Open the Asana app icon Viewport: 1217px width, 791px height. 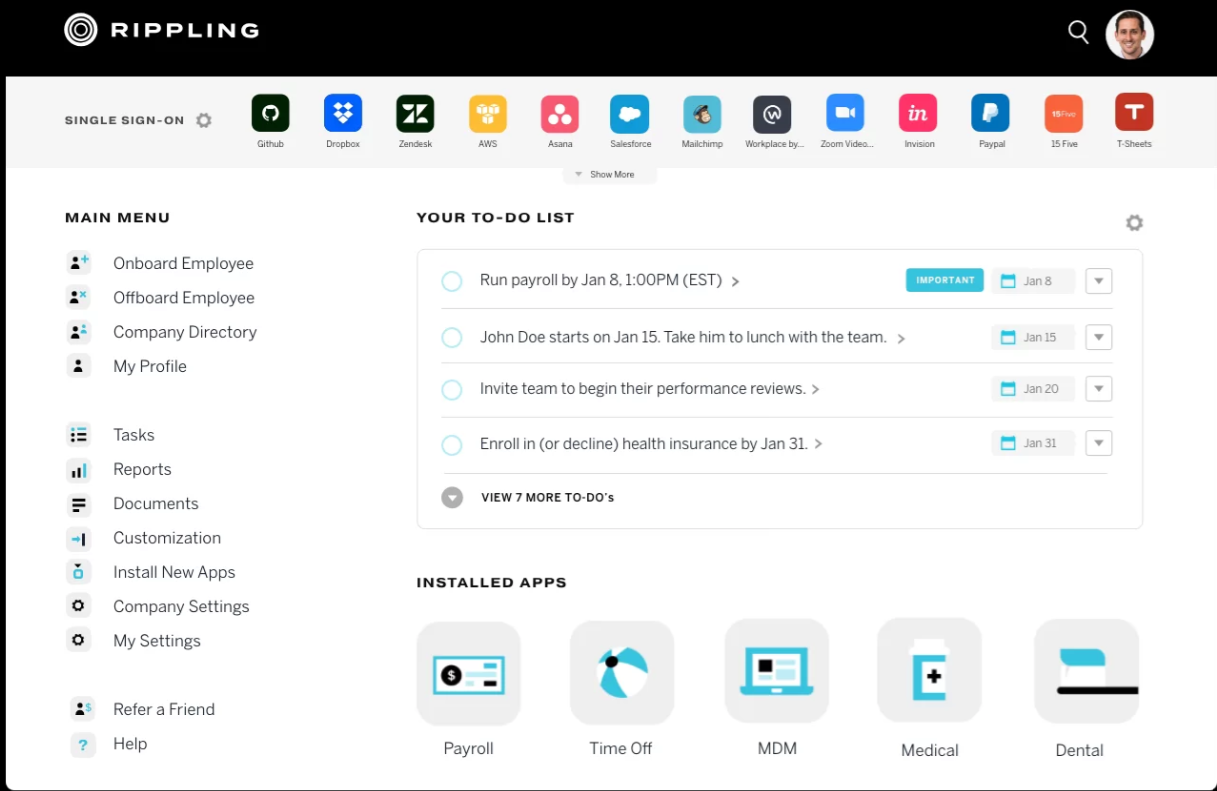pyautogui.click(x=560, y=114)
